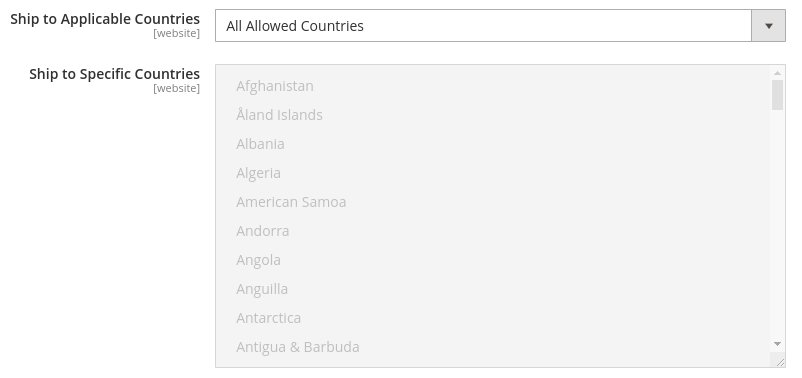802x378 pixels.
Task: Select Angola from the list
Action: pos(258,260)
